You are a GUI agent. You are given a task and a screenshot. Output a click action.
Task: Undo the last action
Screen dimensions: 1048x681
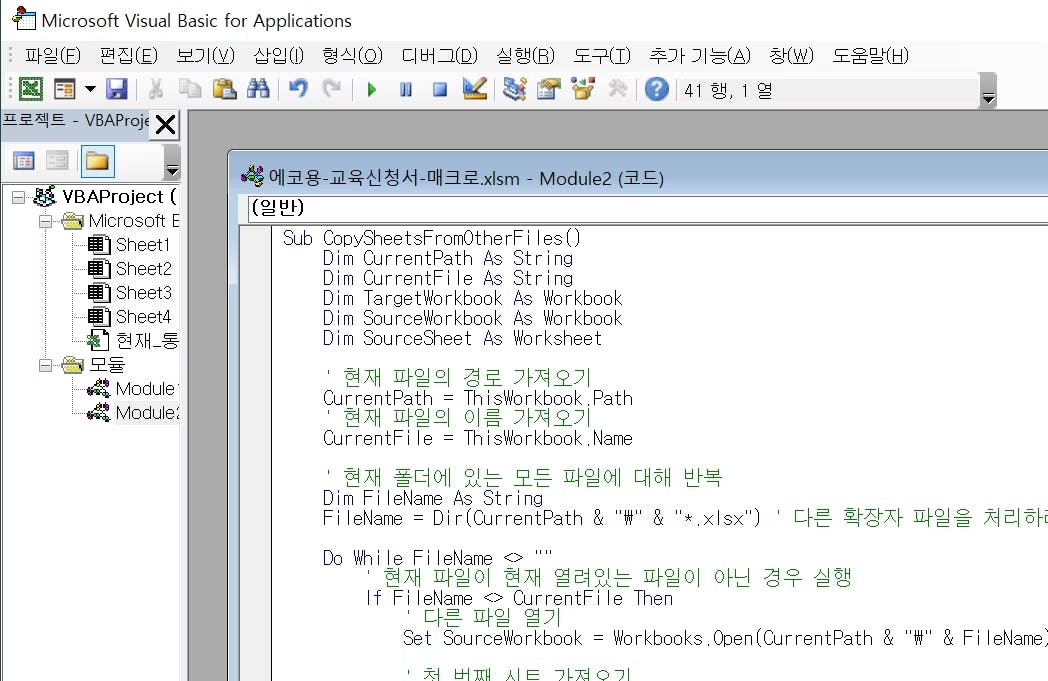pyautogui.click(x=298, y=89)
